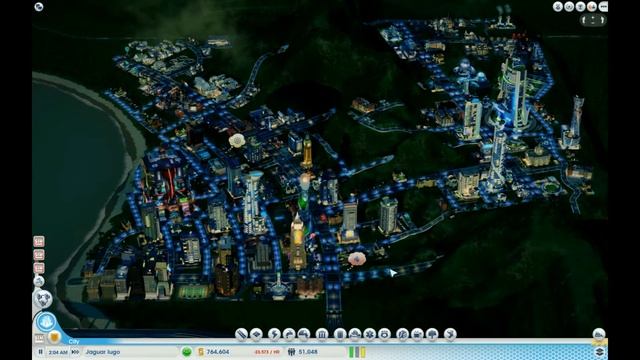Open the Government buildings menu
Image resolution: width=640 pixels, height=360 pixels.
pyautogui.click(x=322, y=334)
